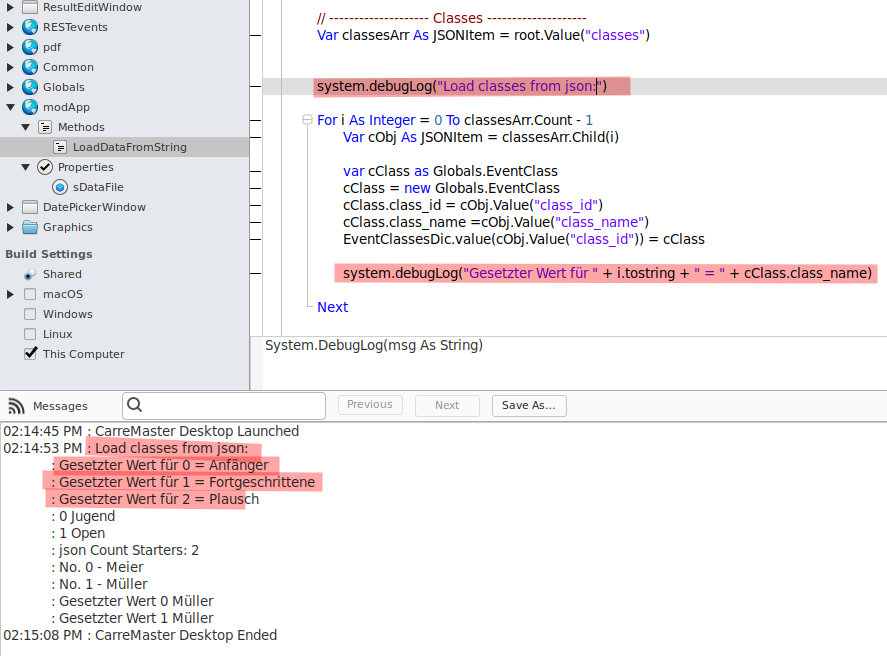The width and height of the screenshot is (887, 656).
Task: Click the Graphics folder icon
Action: [30, 227]
